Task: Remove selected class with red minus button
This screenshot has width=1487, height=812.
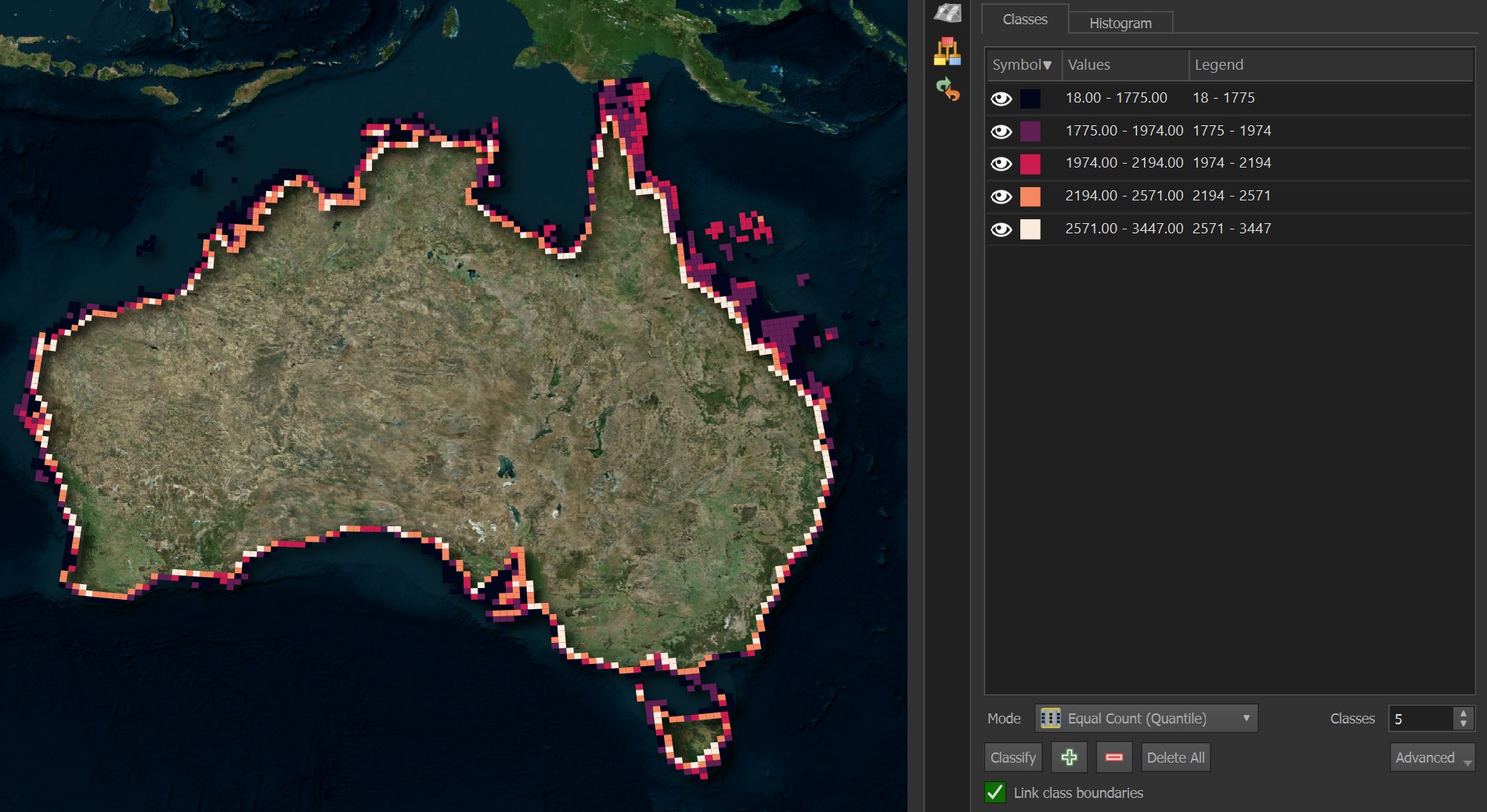Action: tap(1113, 757)
